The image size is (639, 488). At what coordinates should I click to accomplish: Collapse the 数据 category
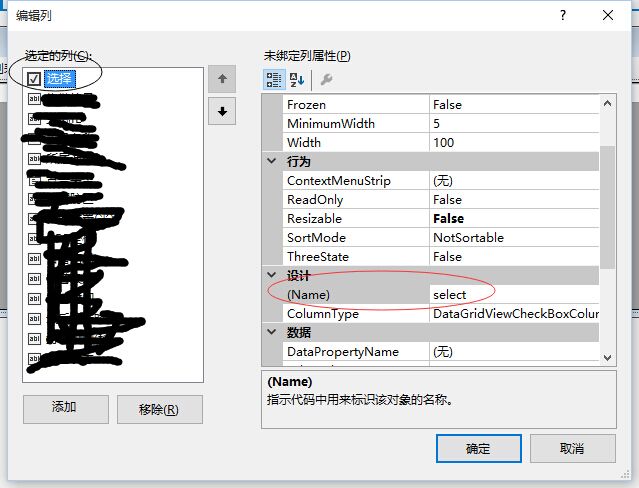tap(271, 332)
